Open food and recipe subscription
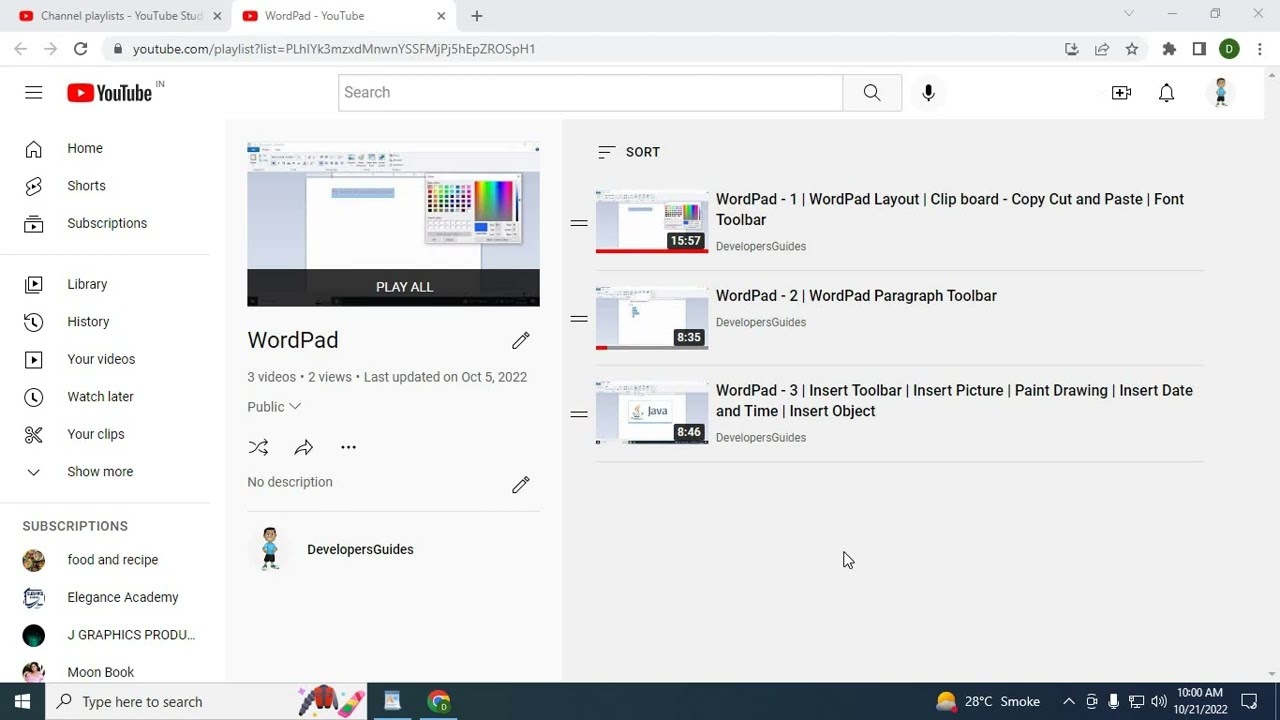This screenshot has width=1280, height=720. [x=112, y=560]
